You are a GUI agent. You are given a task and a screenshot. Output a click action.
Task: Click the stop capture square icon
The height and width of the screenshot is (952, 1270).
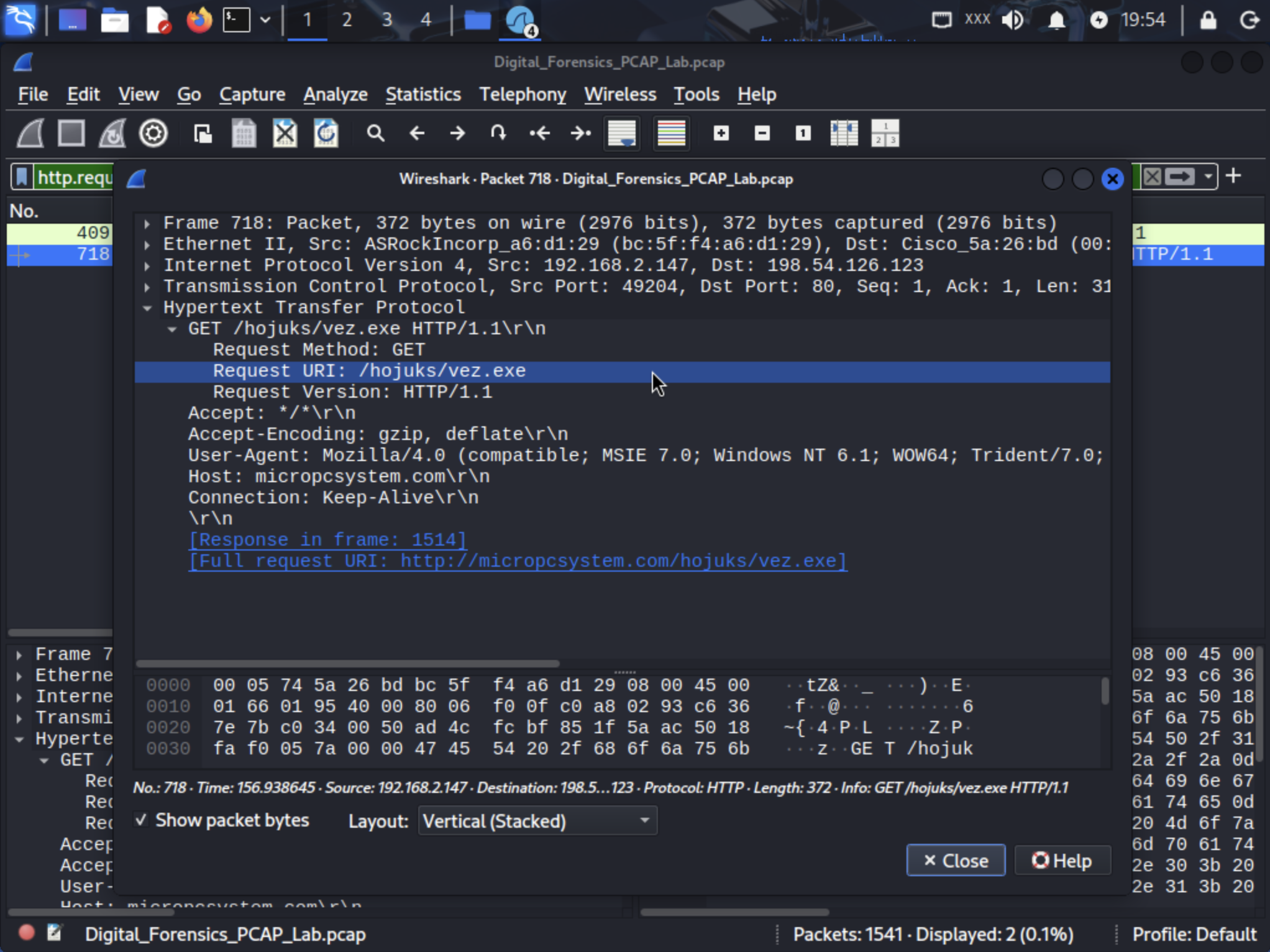click(71, 133)
